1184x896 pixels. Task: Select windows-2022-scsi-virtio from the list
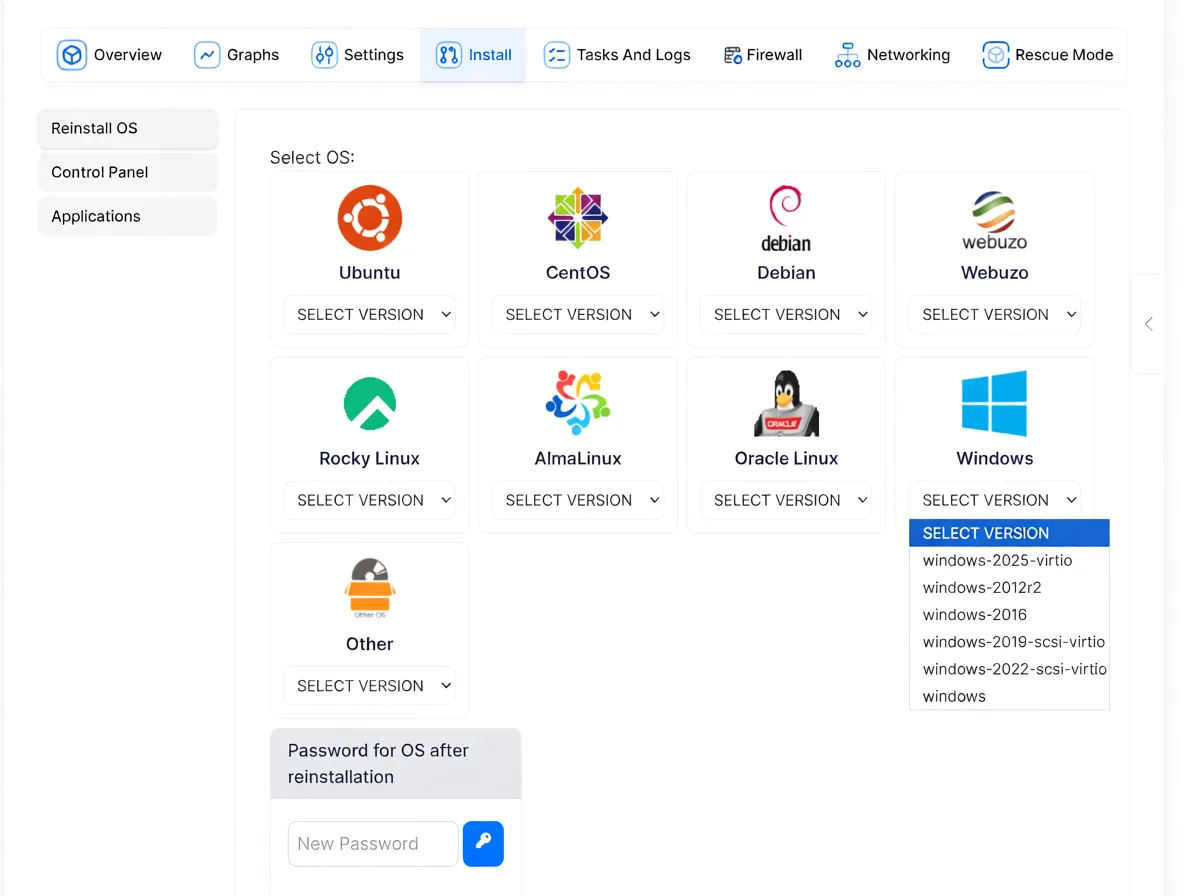tap(1009, 669)
